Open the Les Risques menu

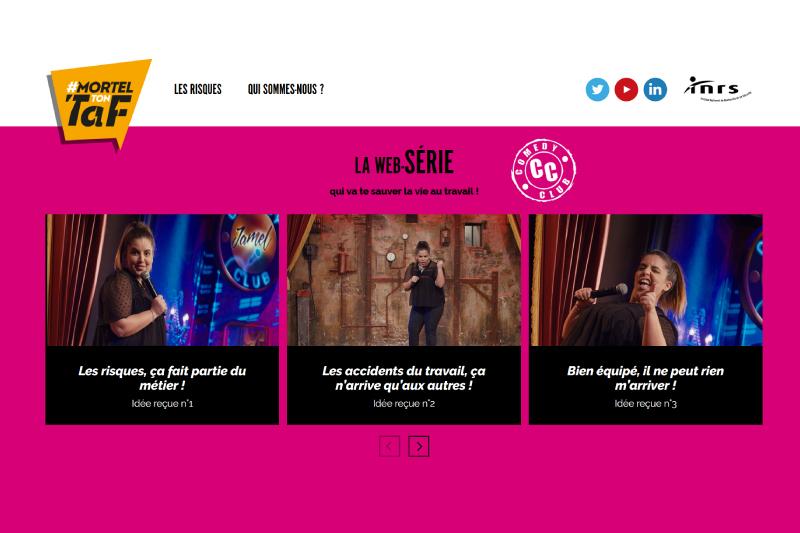tap(198, 89)
